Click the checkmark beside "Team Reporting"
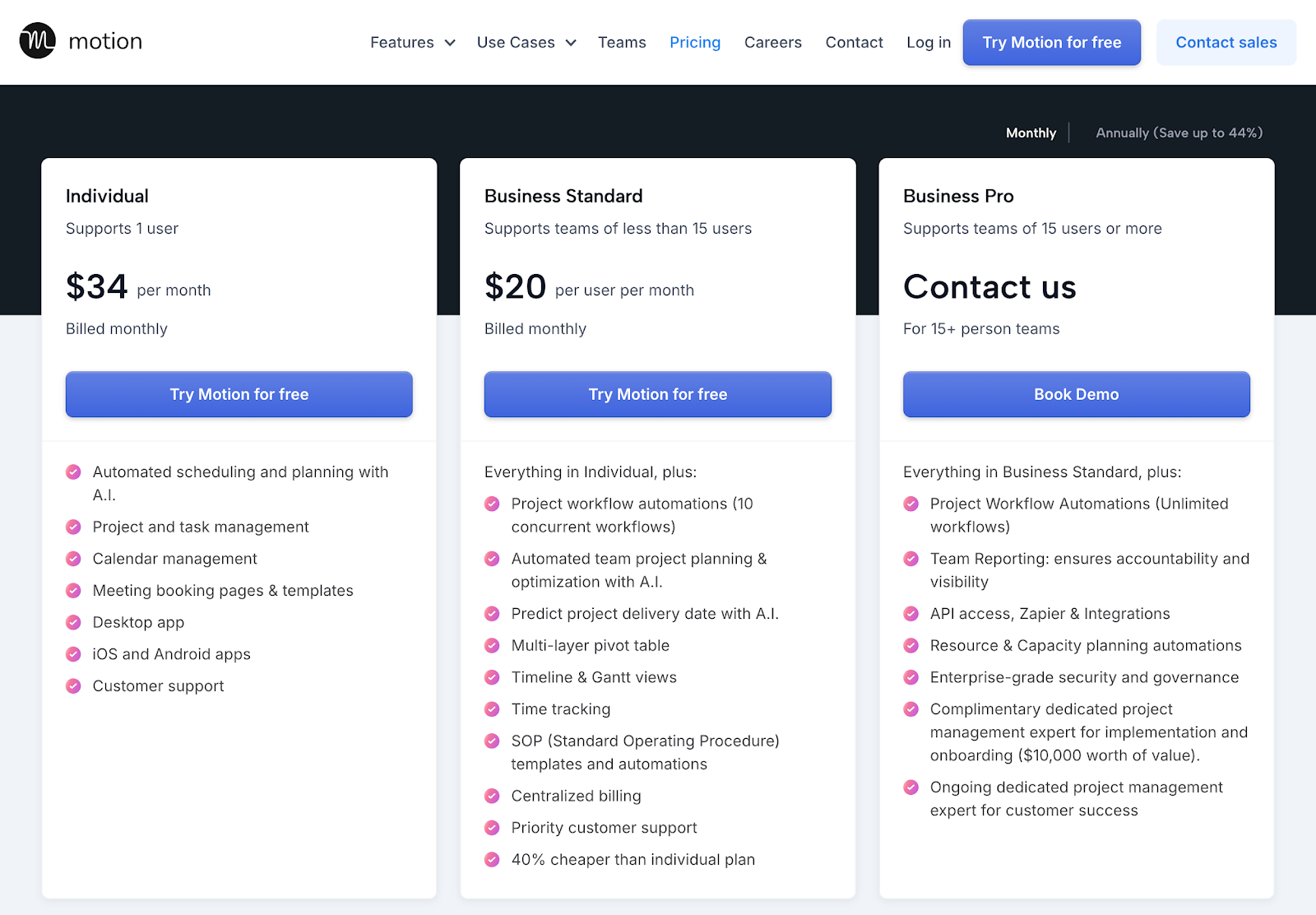Screen dimensions: 1316x915 (x=911, y=559)
